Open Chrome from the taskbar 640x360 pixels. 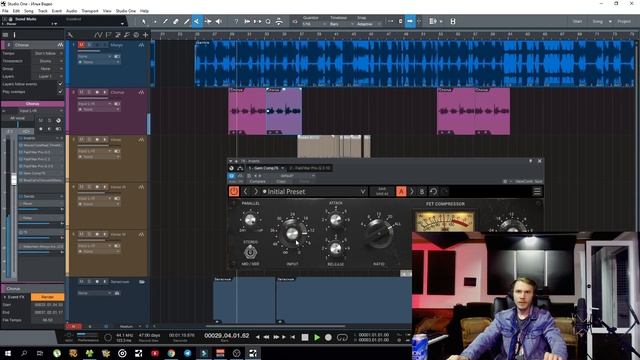pyautogui.click(x=171, y=353)
